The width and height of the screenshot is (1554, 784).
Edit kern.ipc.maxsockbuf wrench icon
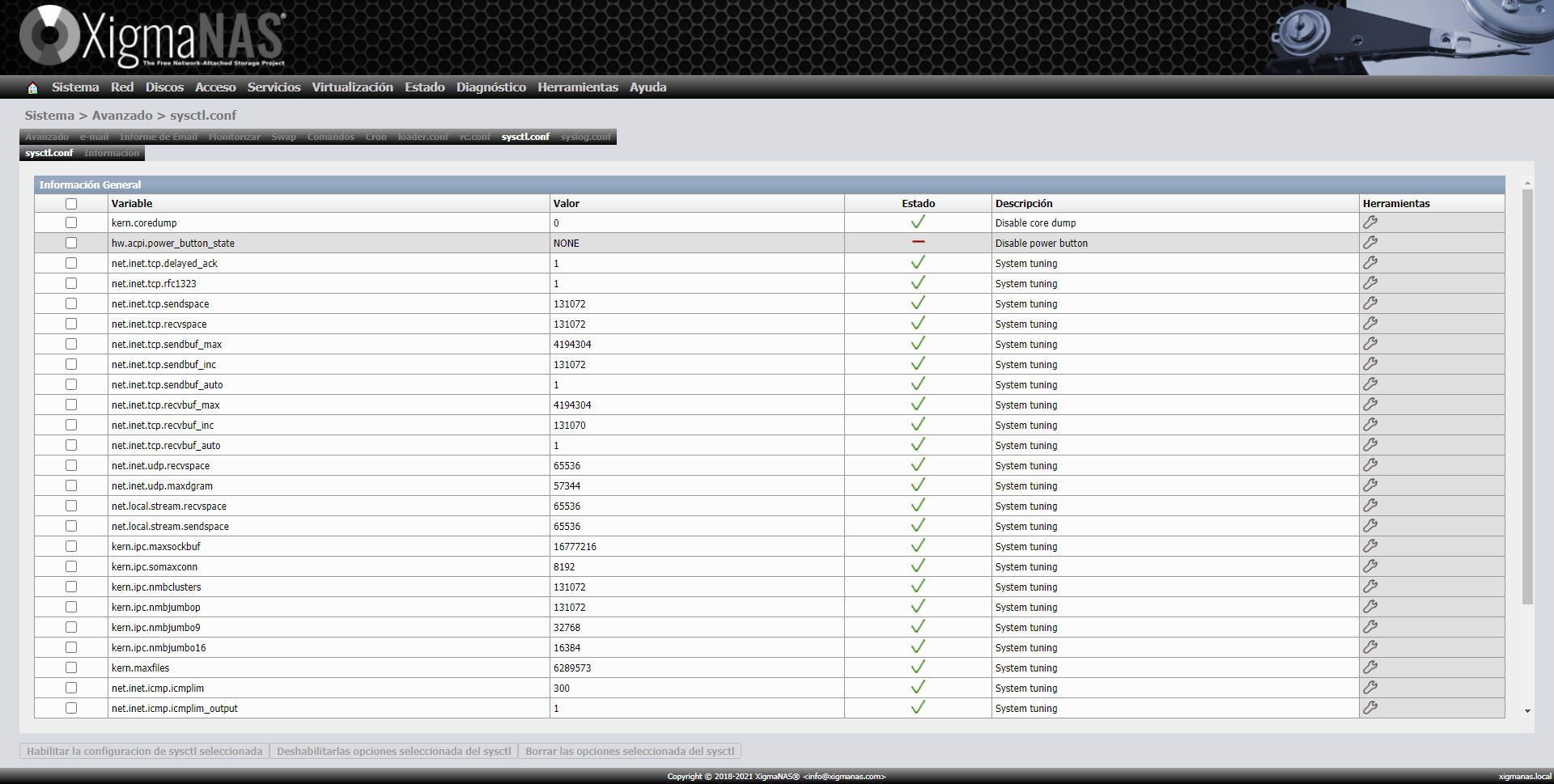[x=1370, y=546]
